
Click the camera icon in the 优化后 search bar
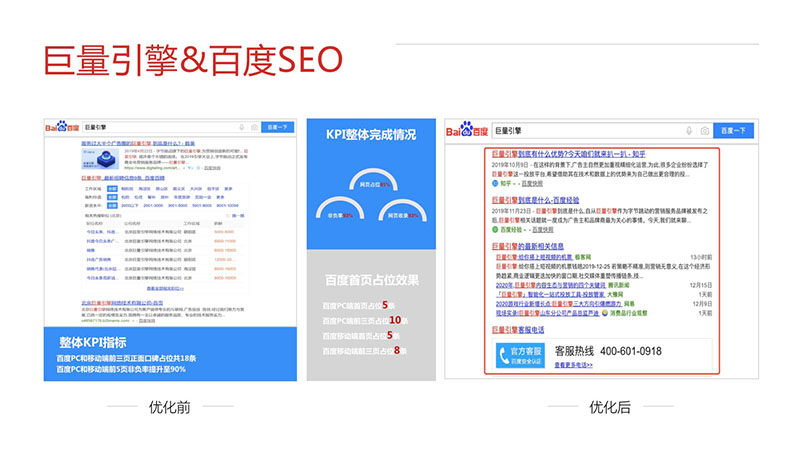click(705, 131)
